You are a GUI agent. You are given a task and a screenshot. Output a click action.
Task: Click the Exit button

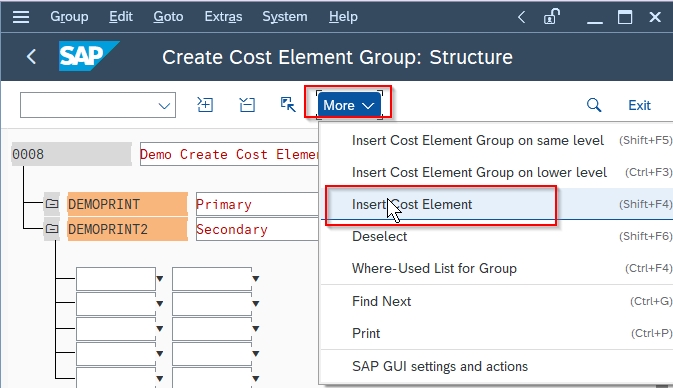[x=639, y=105]
